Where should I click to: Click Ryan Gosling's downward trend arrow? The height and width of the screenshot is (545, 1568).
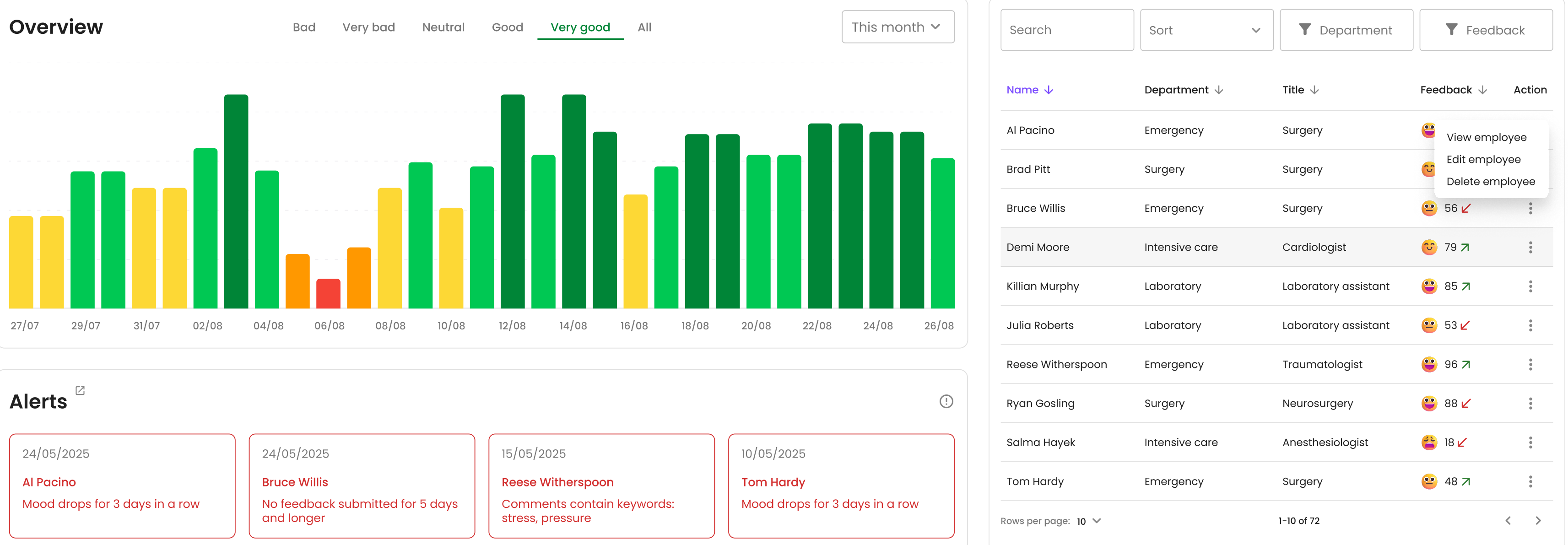1466,404
